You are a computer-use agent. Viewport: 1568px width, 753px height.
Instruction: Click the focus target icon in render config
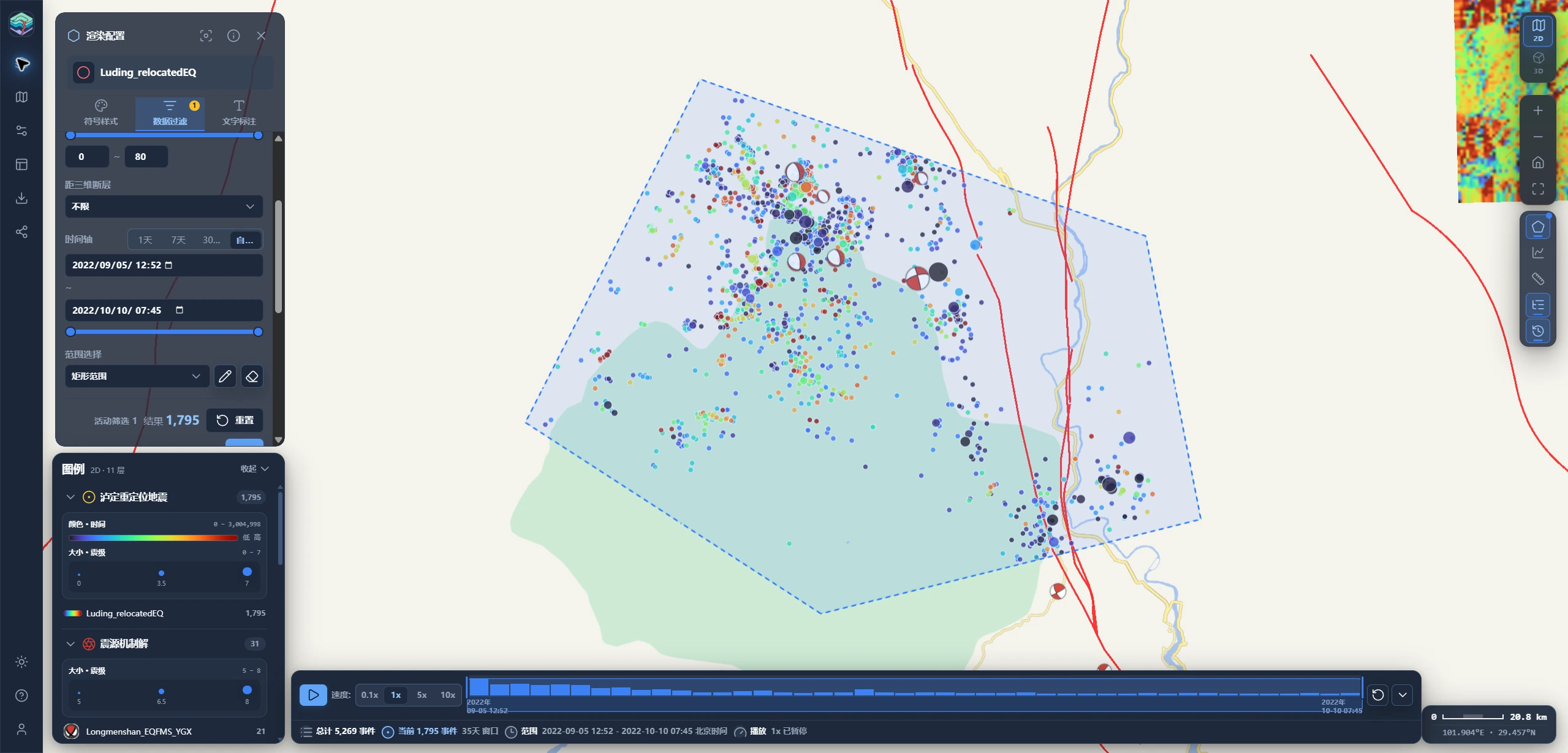point(206,36)
